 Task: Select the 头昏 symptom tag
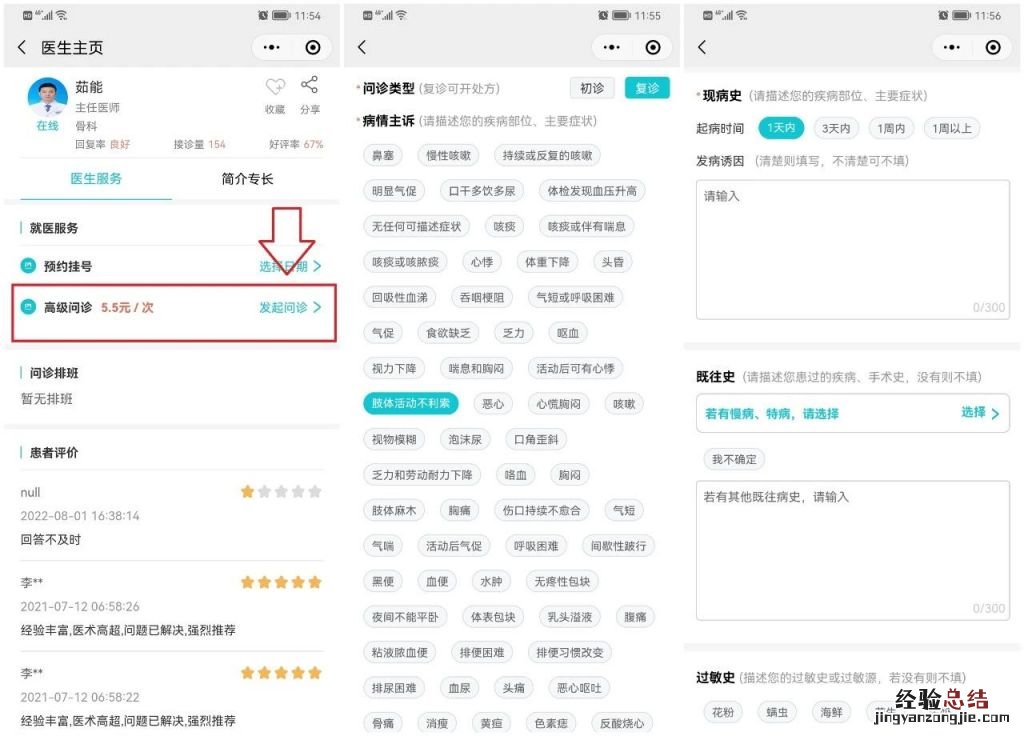[613, 262]
